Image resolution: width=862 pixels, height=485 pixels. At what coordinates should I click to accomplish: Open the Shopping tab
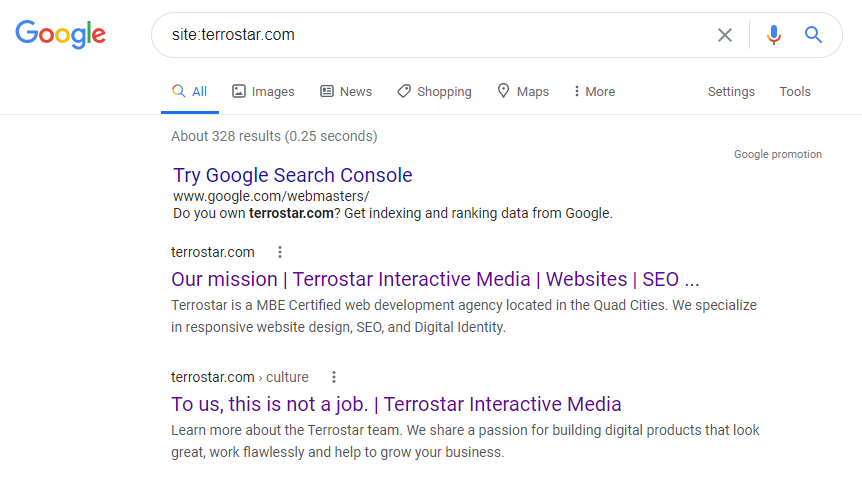[x=434, y=91]
